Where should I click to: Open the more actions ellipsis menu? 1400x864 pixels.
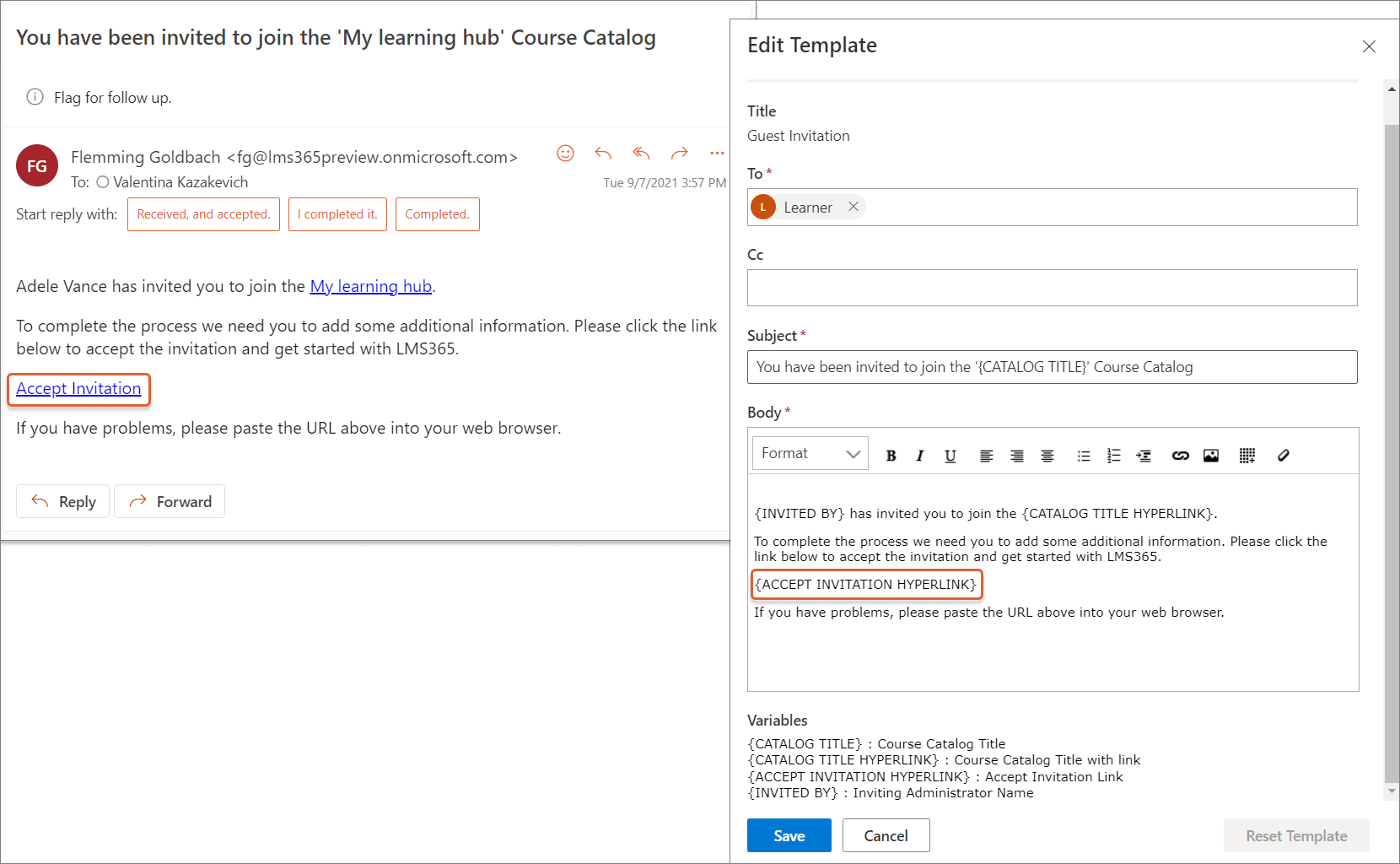[717, 154]
